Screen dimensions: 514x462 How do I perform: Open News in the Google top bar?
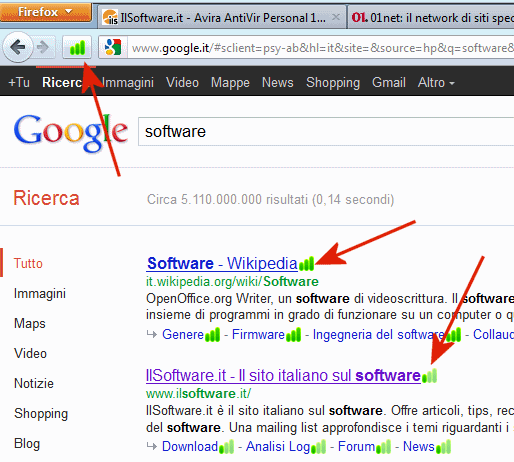point(278,82)
